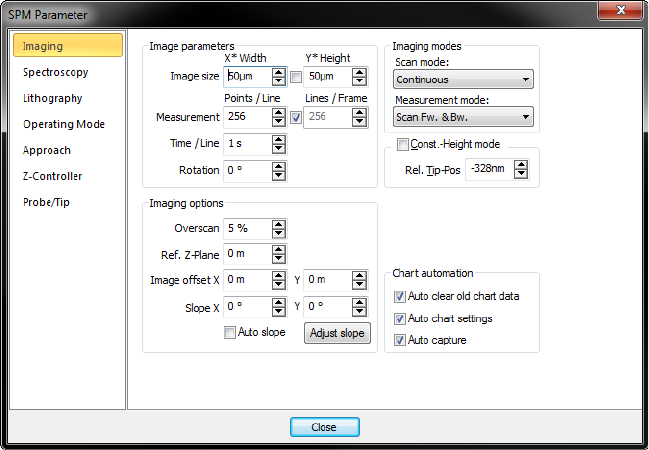Viewport: 649px width, 450px height.
Task: Open the Z-Controller section
Action: point(53,176)
